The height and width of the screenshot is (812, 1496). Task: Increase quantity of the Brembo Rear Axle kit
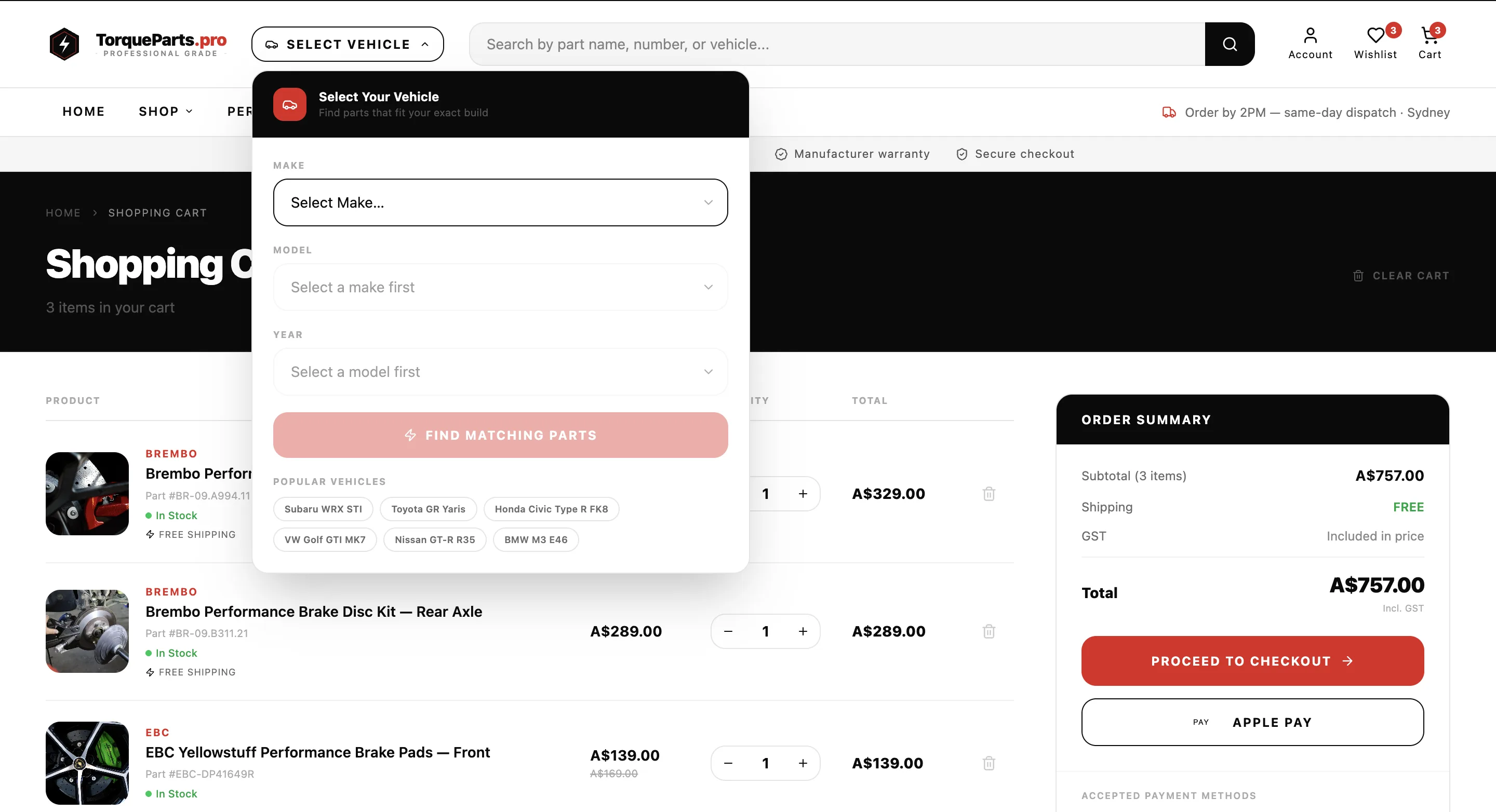tap(803, 631)
